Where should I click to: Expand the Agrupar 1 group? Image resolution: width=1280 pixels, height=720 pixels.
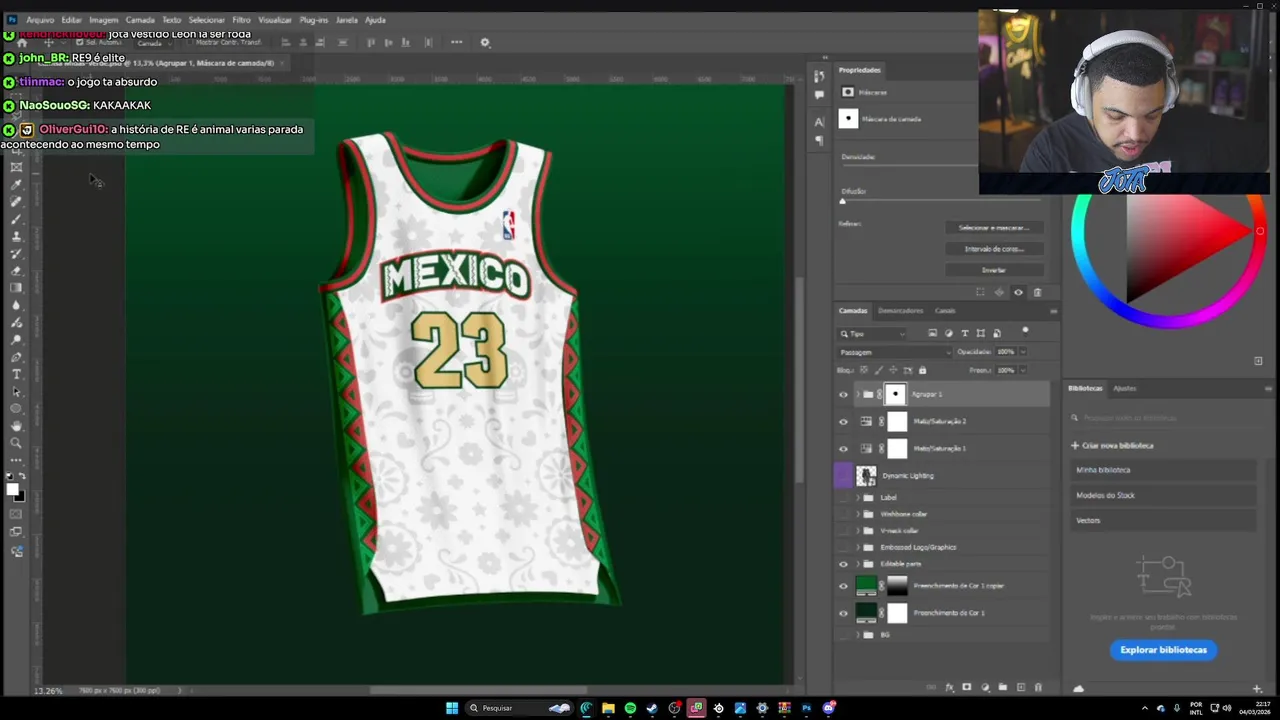(857, 395)
